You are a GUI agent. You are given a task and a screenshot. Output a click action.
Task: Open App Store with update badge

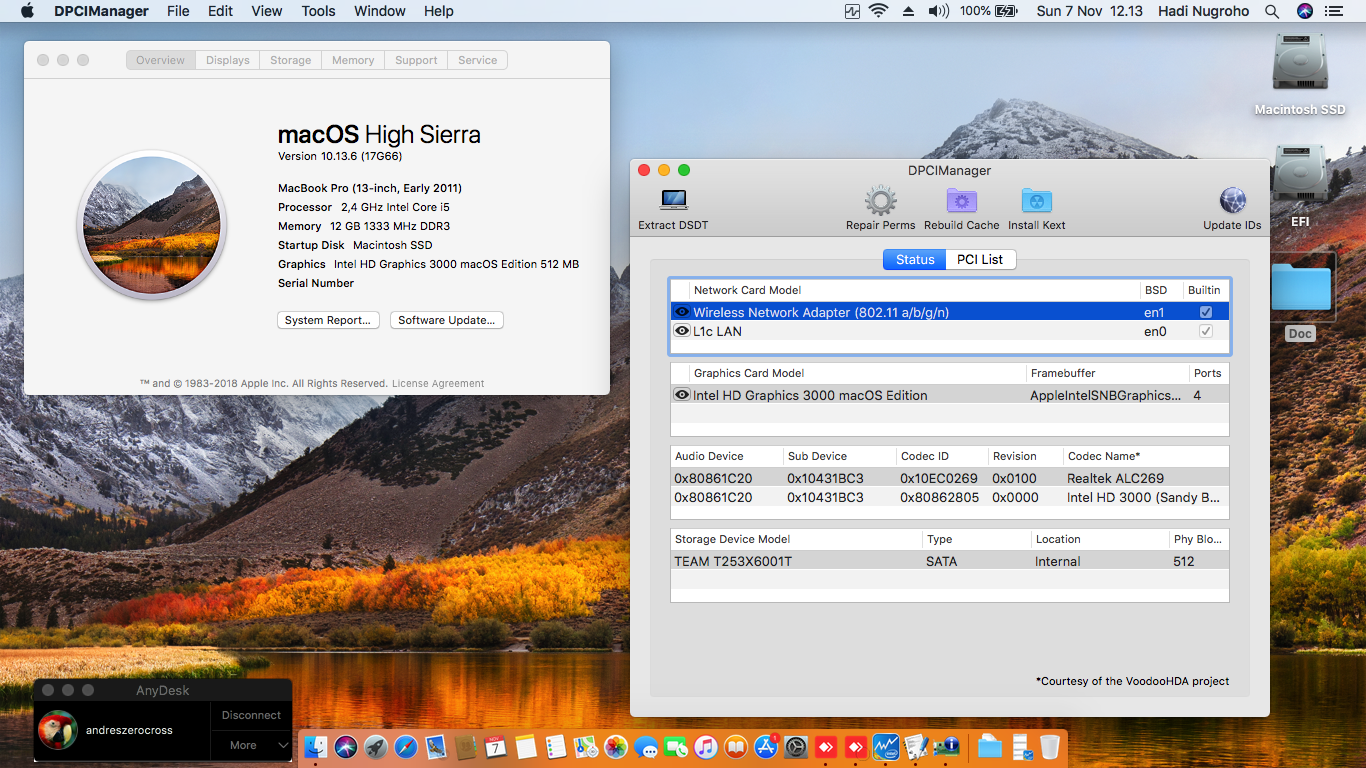(x=766, y=746)
